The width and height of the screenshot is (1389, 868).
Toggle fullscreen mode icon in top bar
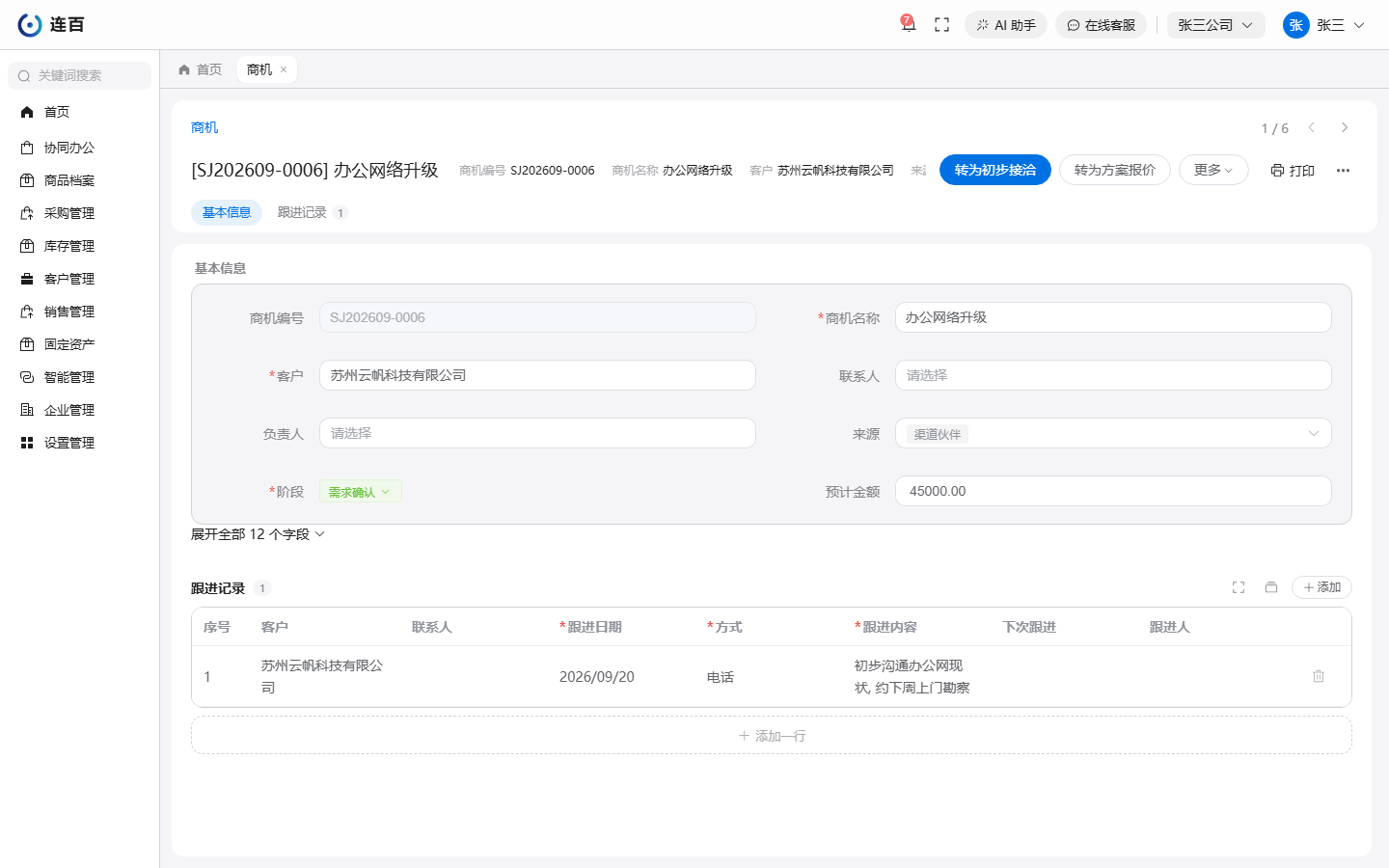tap(942, 25)
